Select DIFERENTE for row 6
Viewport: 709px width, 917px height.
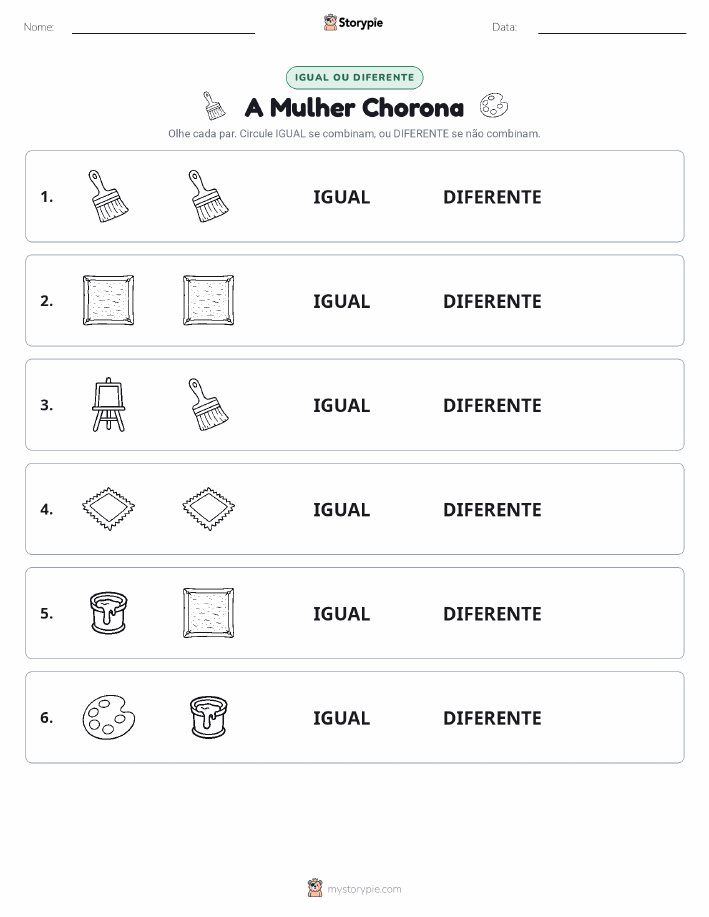click(x=492, y=718)
